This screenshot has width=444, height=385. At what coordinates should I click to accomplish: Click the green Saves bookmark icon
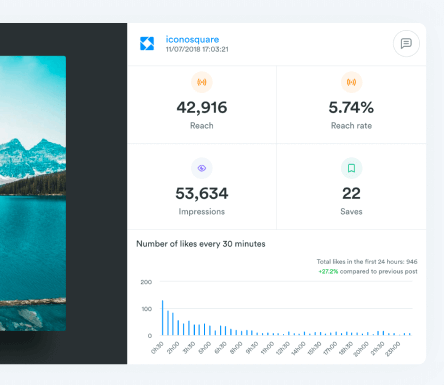pos(351,168)
